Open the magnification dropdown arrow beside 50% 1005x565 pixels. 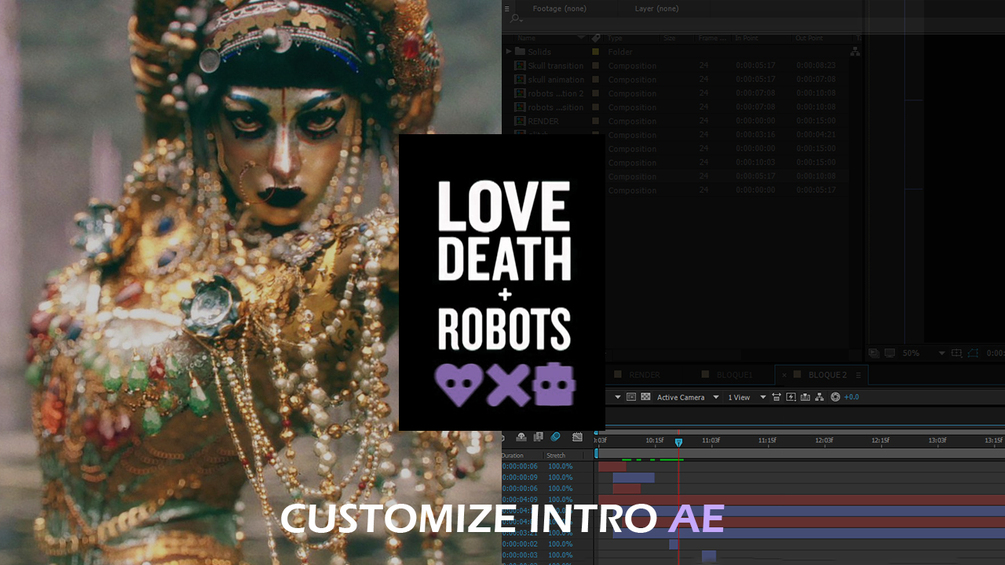[941, 353]
